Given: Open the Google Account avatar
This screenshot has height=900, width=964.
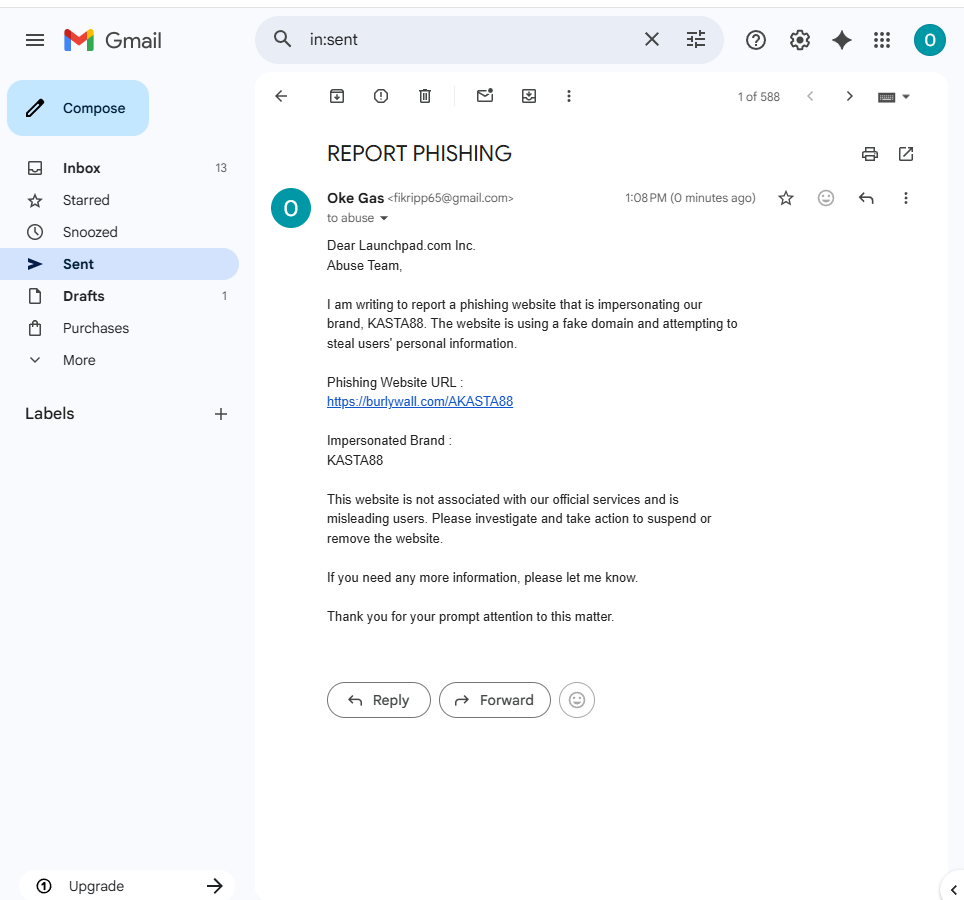Looking at the screenshot, I should coord(930,41).
